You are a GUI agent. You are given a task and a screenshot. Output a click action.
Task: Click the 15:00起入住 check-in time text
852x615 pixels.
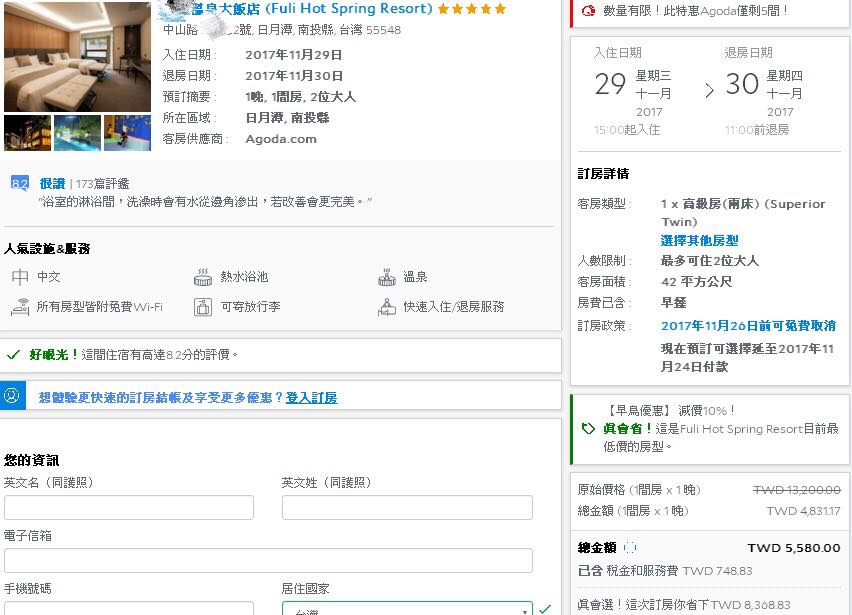point(627,130)
